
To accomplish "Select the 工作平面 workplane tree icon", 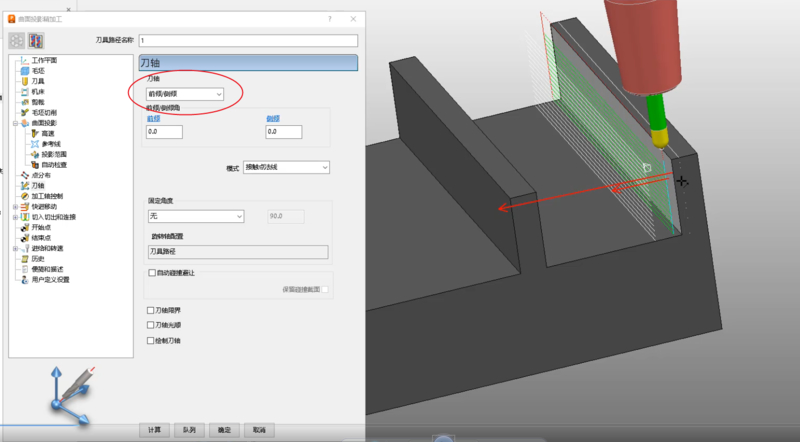I will pos(25,60).
